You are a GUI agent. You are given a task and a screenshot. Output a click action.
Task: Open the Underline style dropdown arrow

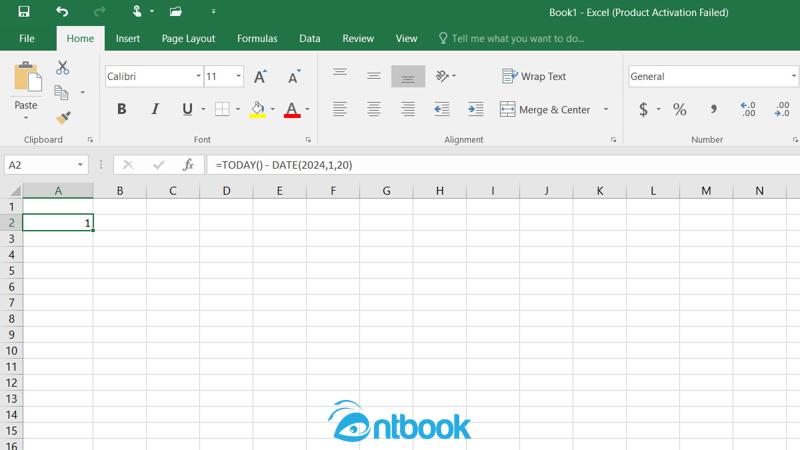pyautogui.click(x=203, y=109)
